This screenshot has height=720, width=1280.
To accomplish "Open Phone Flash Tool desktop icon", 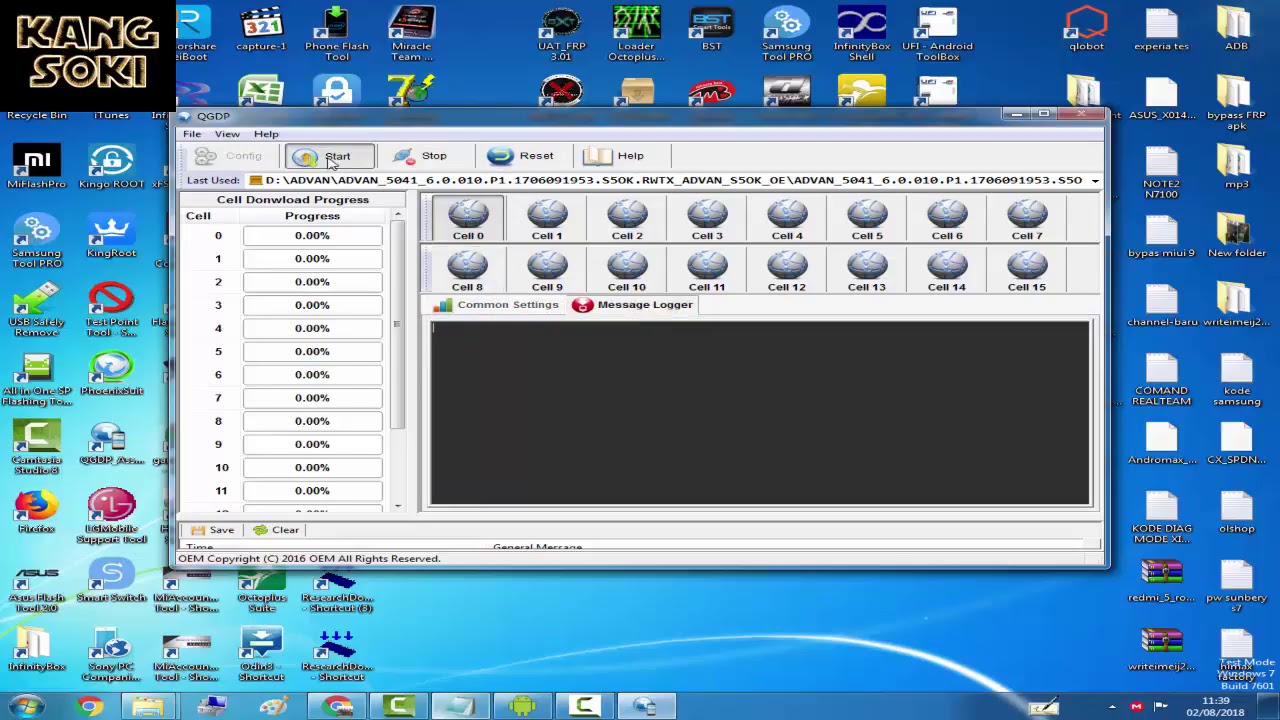I will (x=337, y=34).
